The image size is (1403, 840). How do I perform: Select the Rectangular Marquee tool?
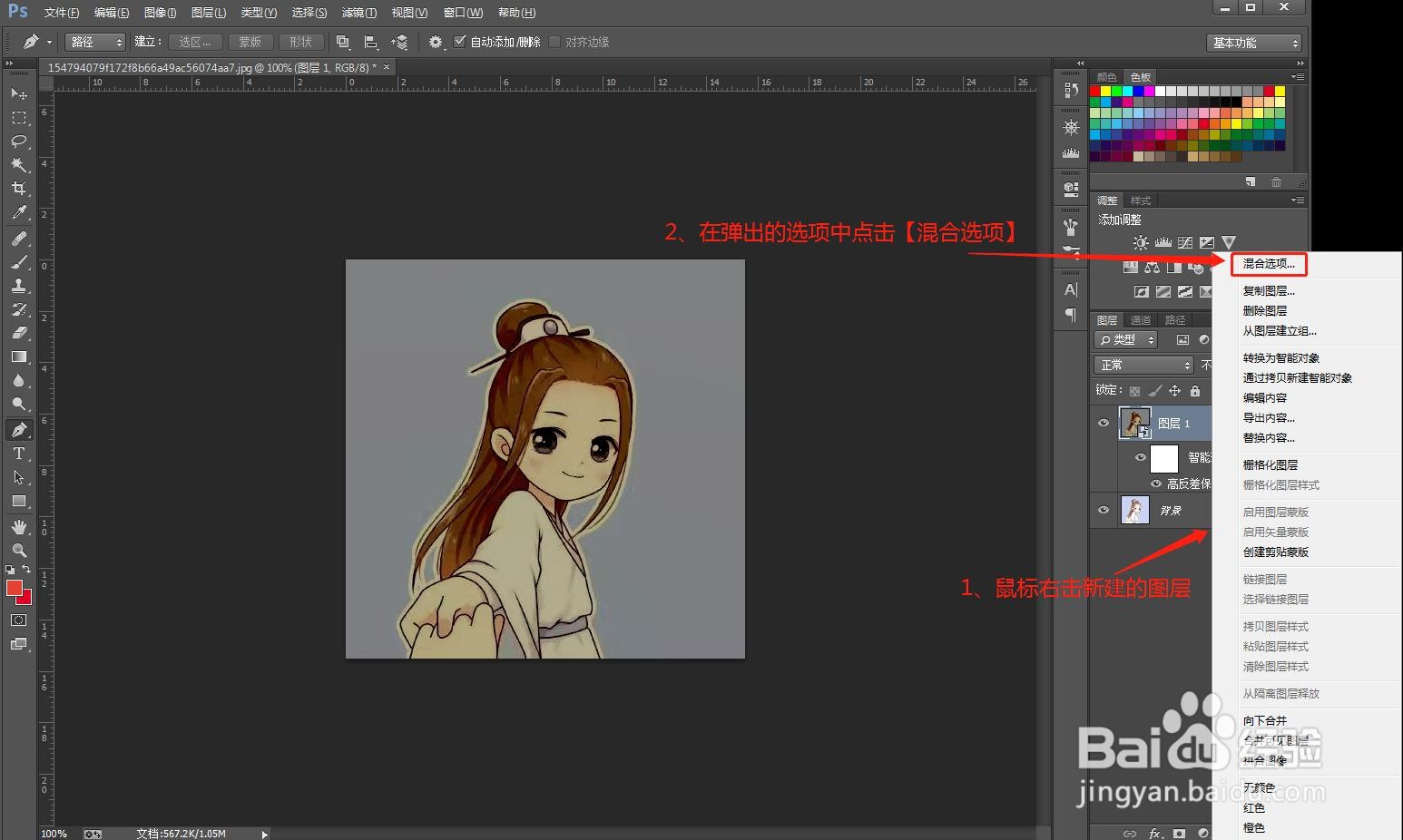pos(18,118)
